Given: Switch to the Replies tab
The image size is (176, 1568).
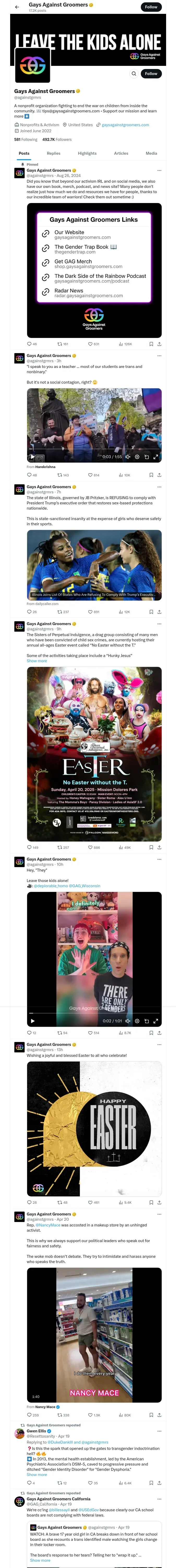Looking at the screenshot, I should (x=53, y=153).
